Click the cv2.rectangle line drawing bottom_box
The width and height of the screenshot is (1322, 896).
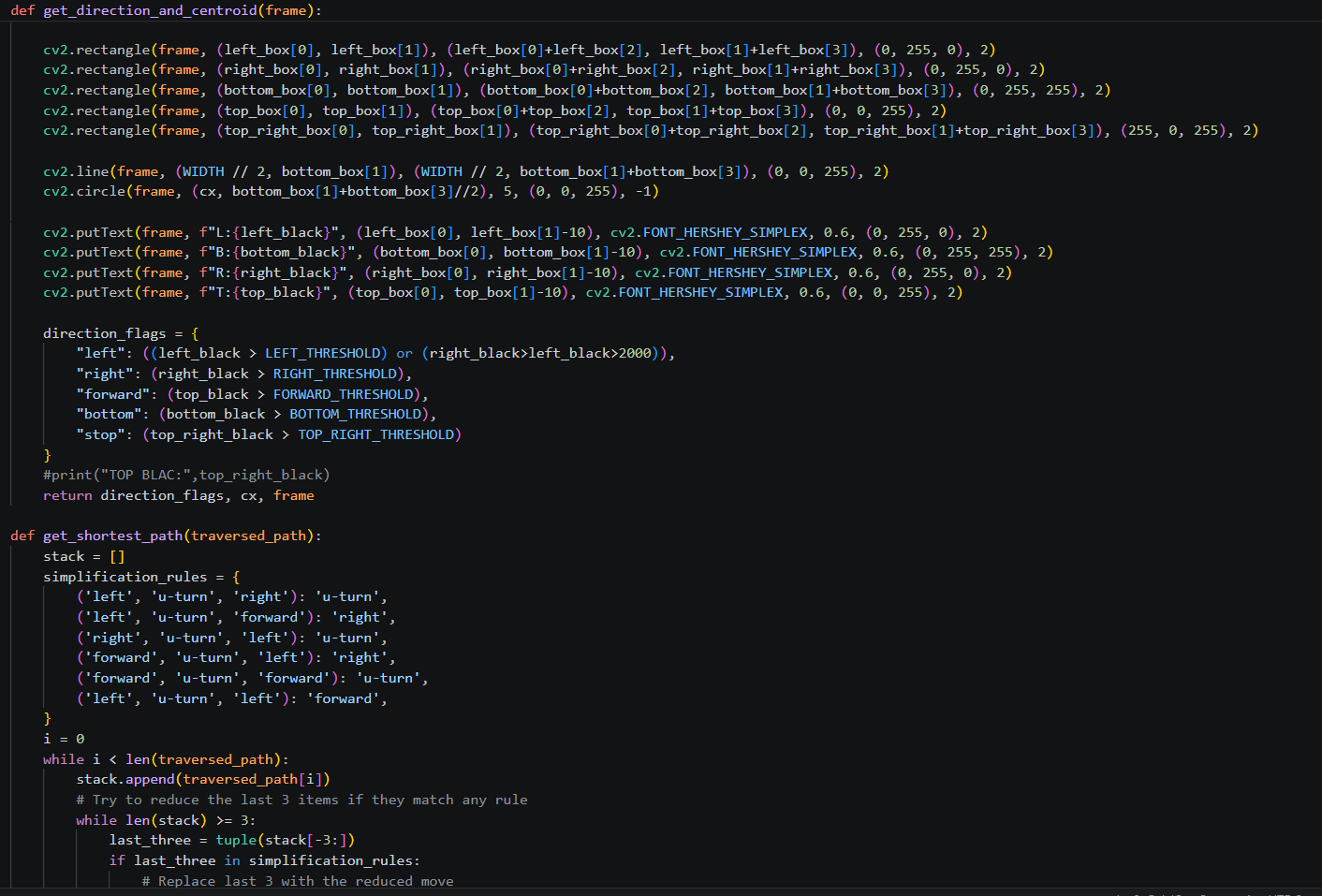[x=577, y=90]
